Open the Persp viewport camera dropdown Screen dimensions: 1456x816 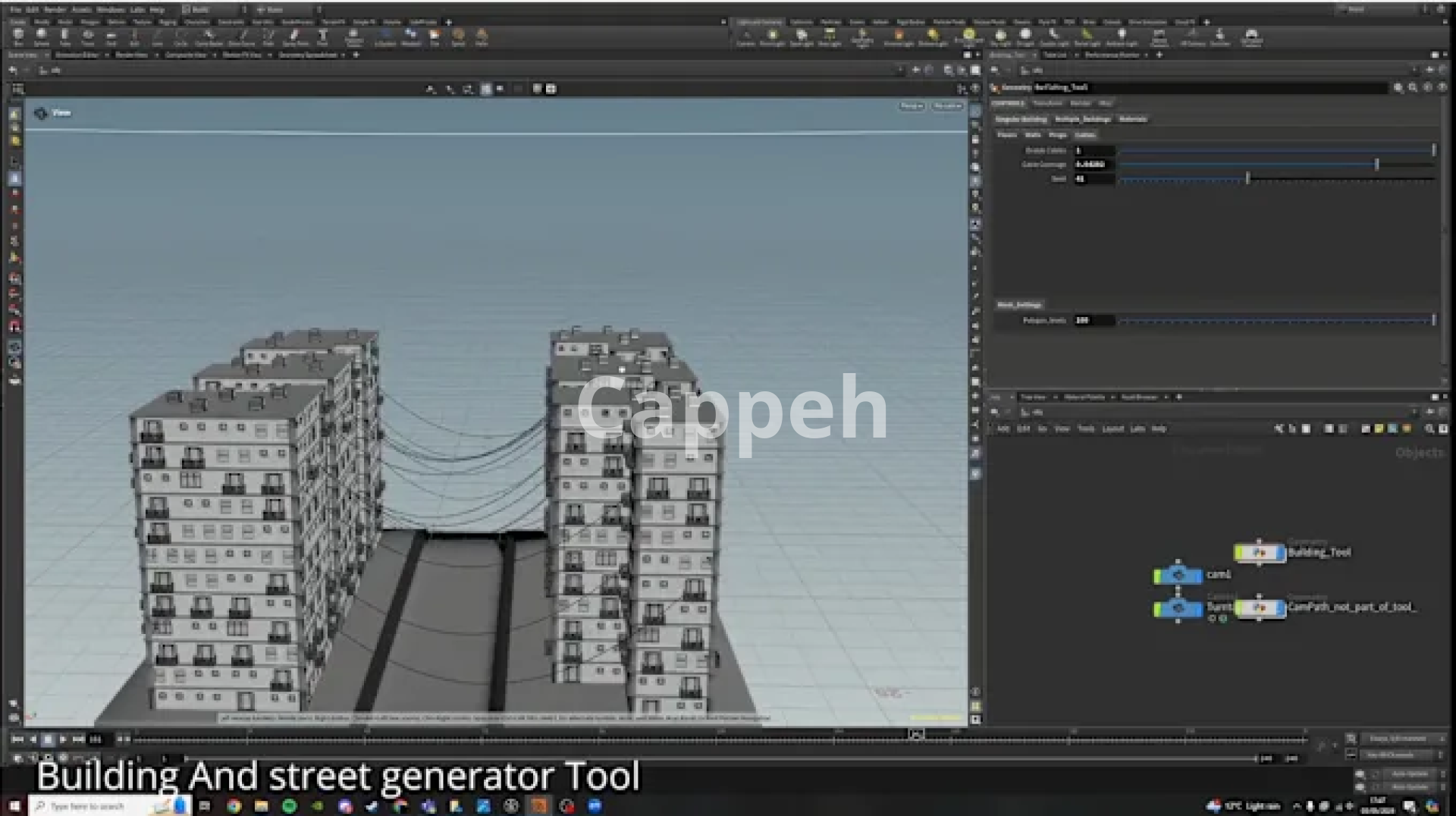coord(912,106)
